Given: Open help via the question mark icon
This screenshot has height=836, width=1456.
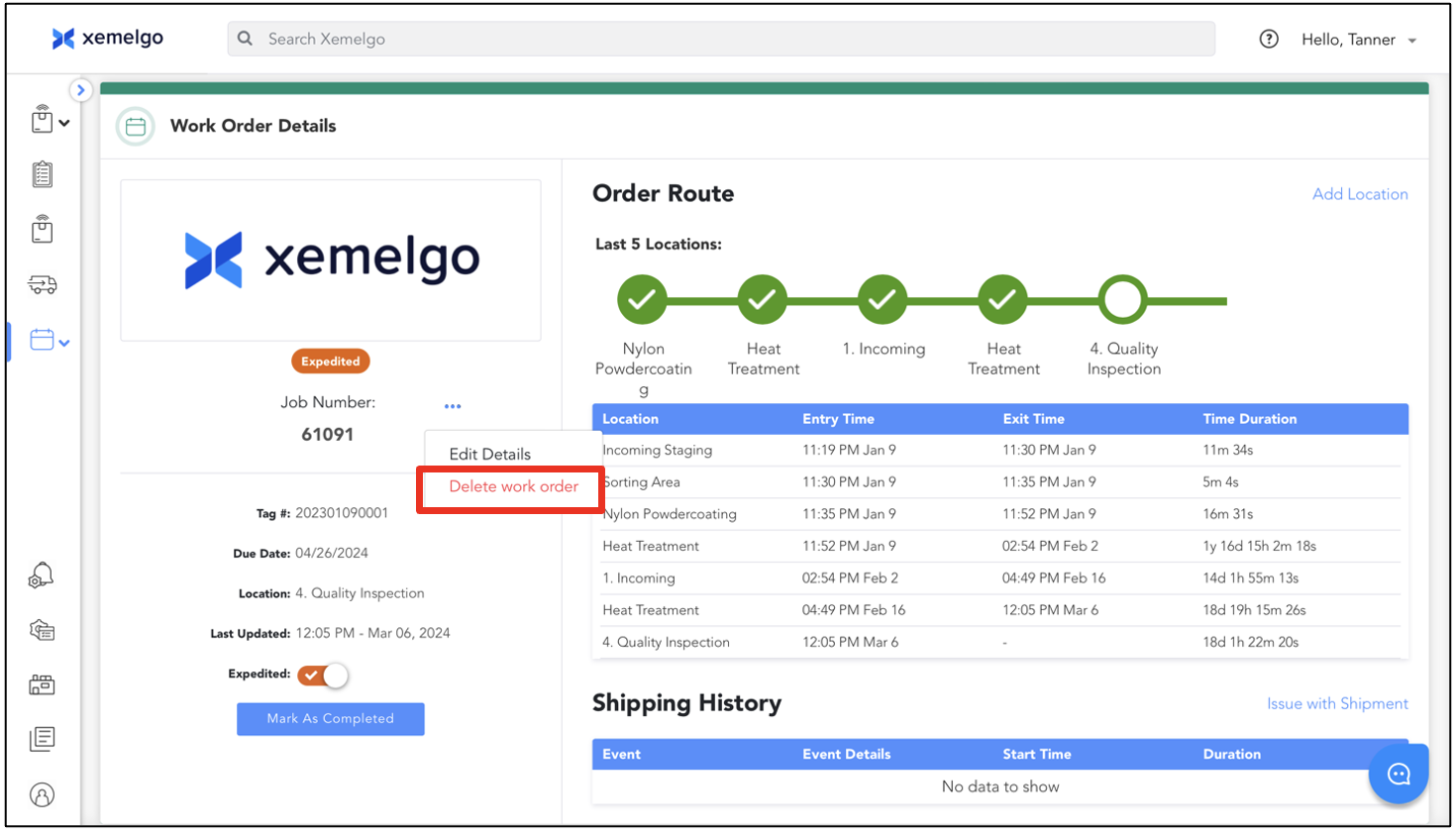Looking at the screenshot, I should coord(1268,40).
